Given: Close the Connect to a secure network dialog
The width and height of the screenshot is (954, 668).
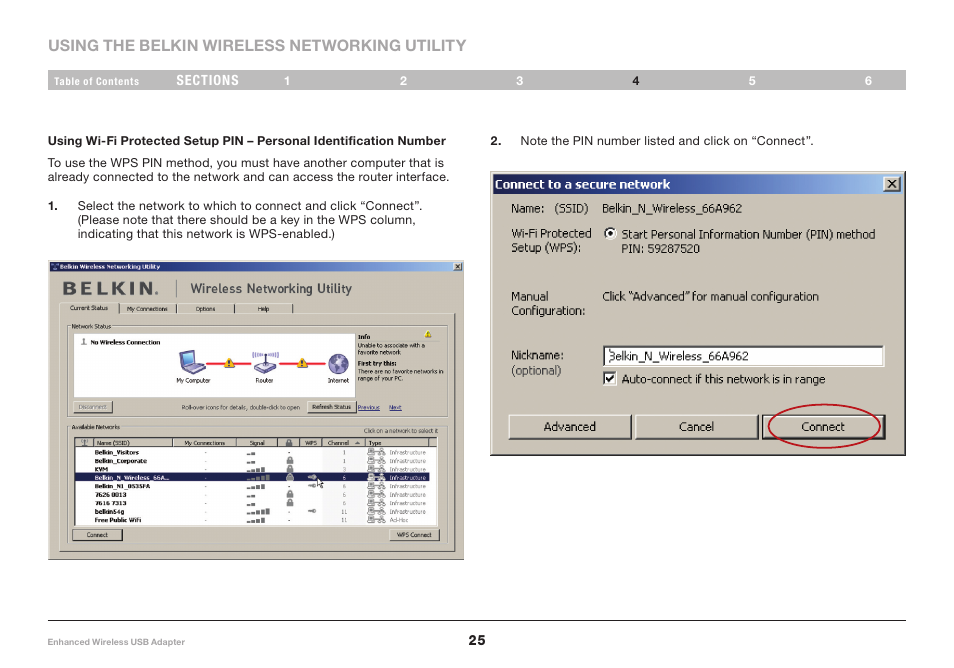Looking at the screenshot, I should coord(891,184).
